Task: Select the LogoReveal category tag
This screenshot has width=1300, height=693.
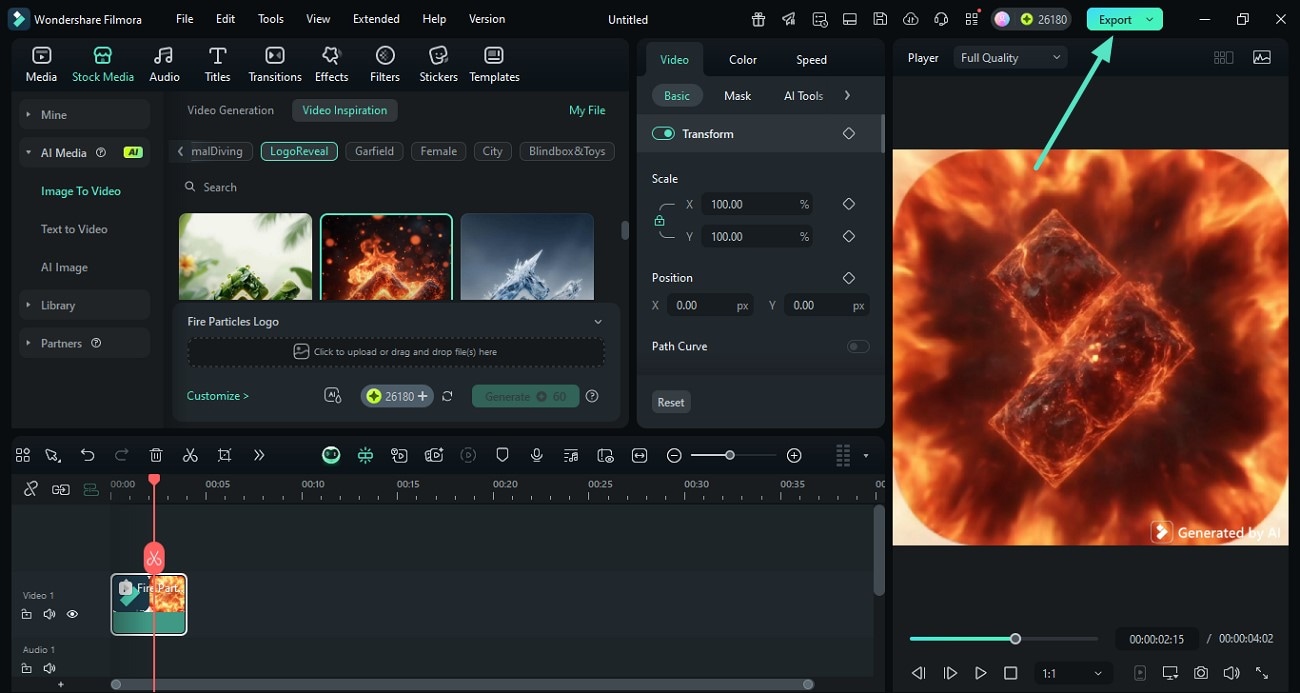Action: pos(298,151)
